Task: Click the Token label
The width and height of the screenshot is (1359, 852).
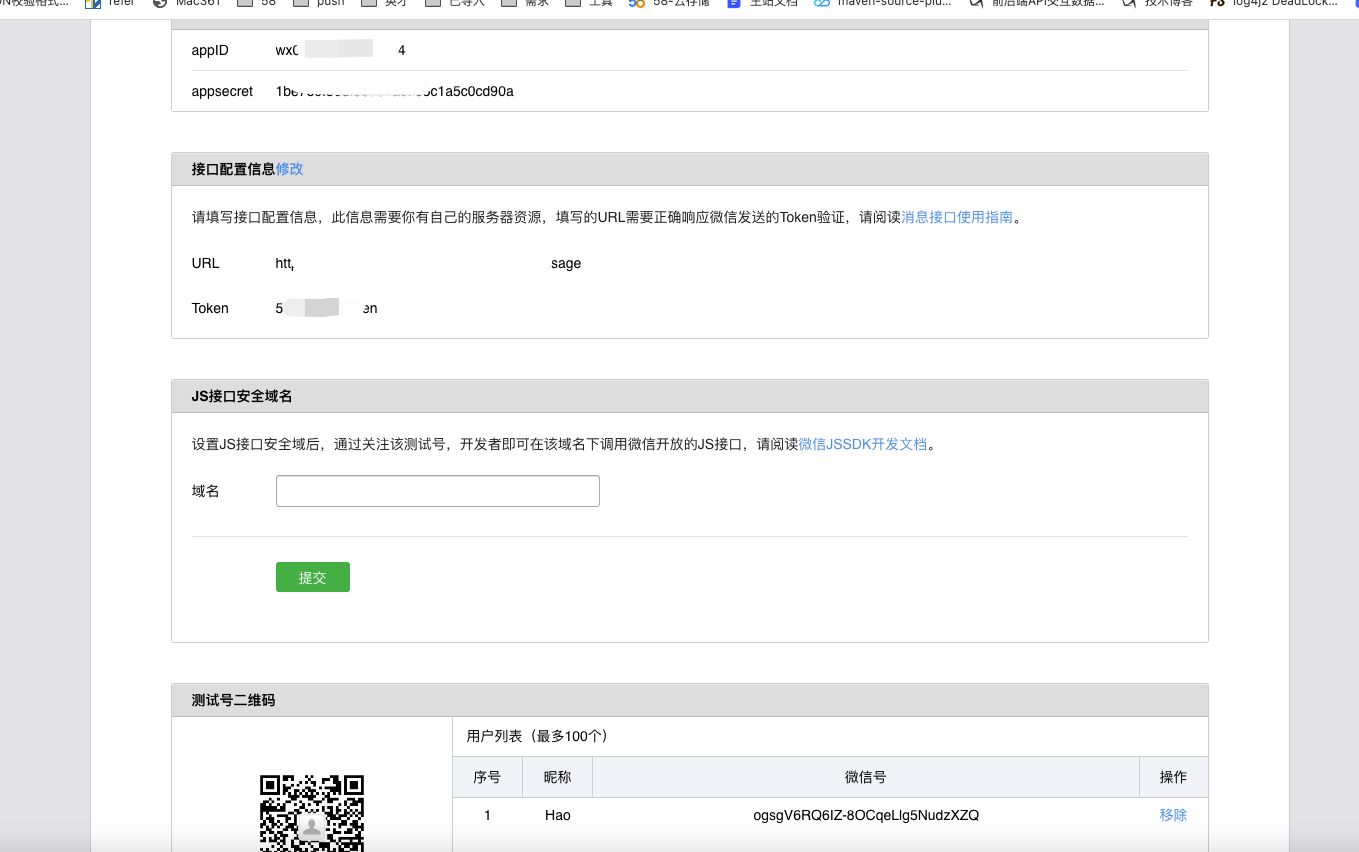Action: pos(210,308)
